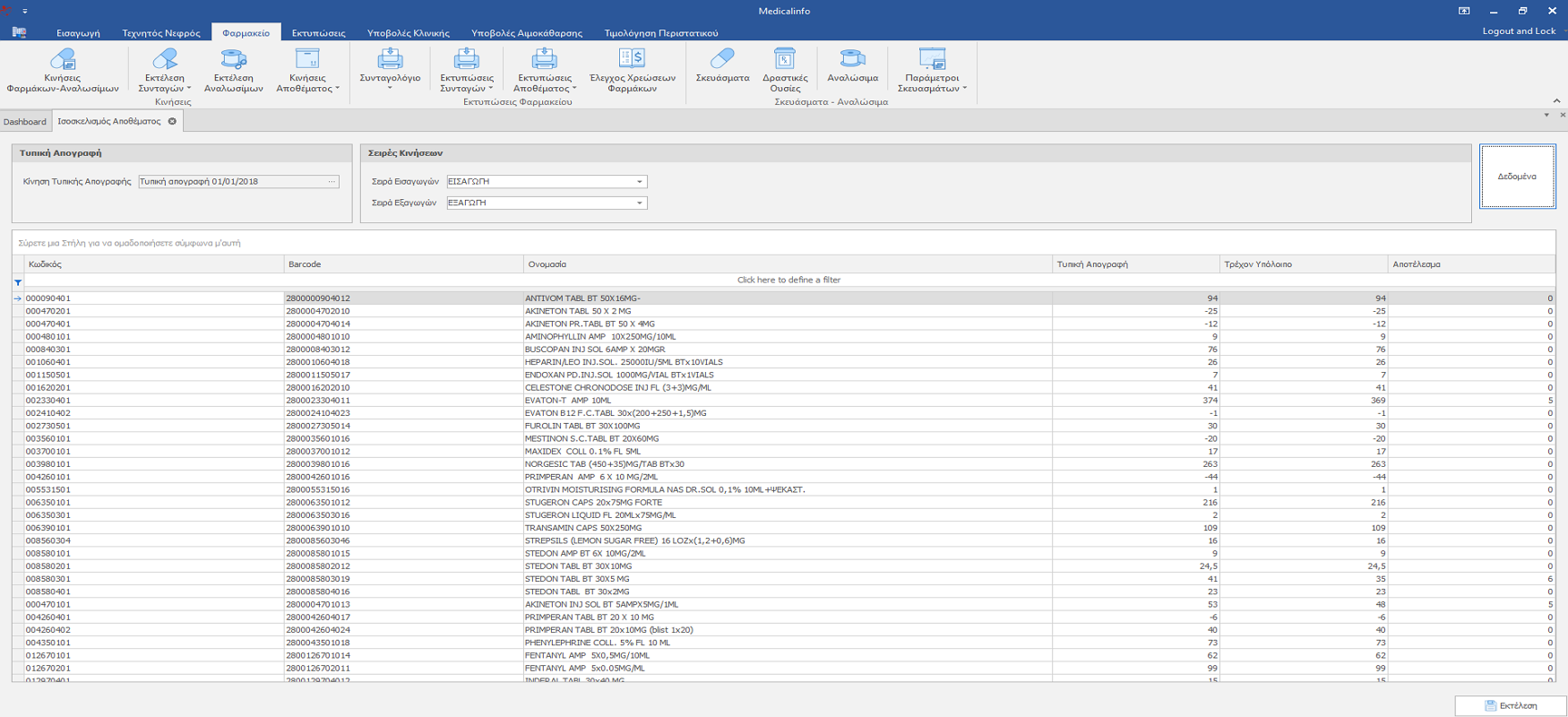Expand the Σειρά Εξαγωγών dropdown
The height and width of the screenshot is (717, 1568).
[x=639, y=203]
